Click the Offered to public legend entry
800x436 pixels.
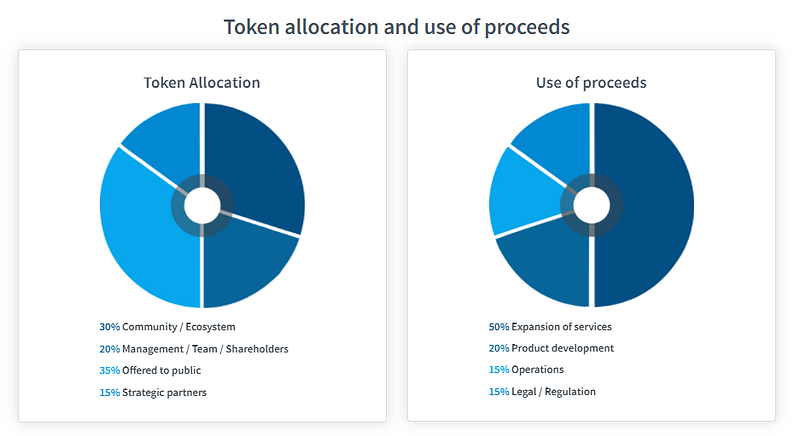click(x=150, y=370)
